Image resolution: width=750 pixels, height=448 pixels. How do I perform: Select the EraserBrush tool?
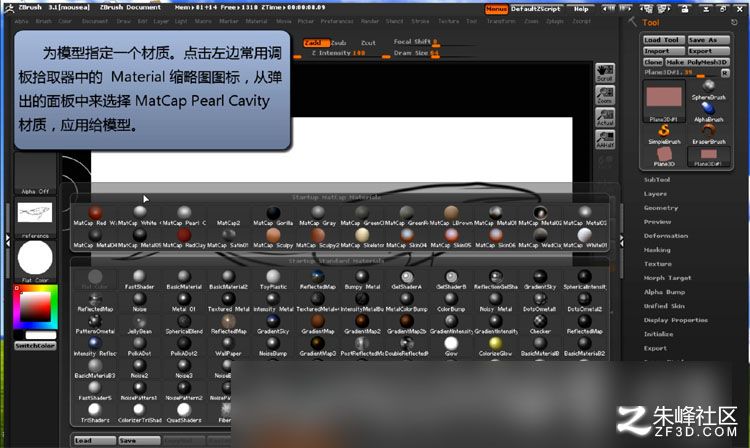pos(708,134)
